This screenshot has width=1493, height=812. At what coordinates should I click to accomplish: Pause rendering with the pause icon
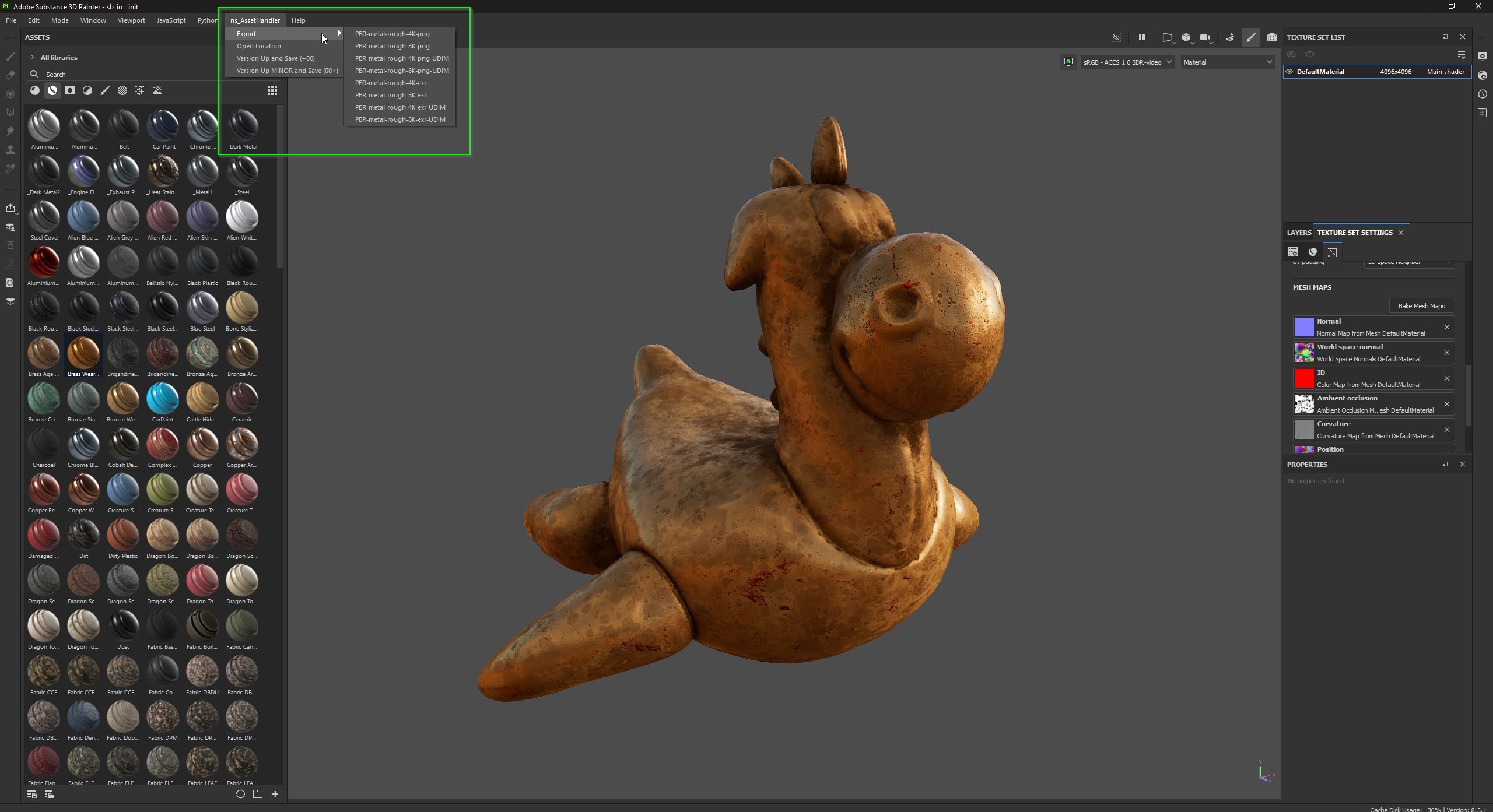tap(1141, 37)
